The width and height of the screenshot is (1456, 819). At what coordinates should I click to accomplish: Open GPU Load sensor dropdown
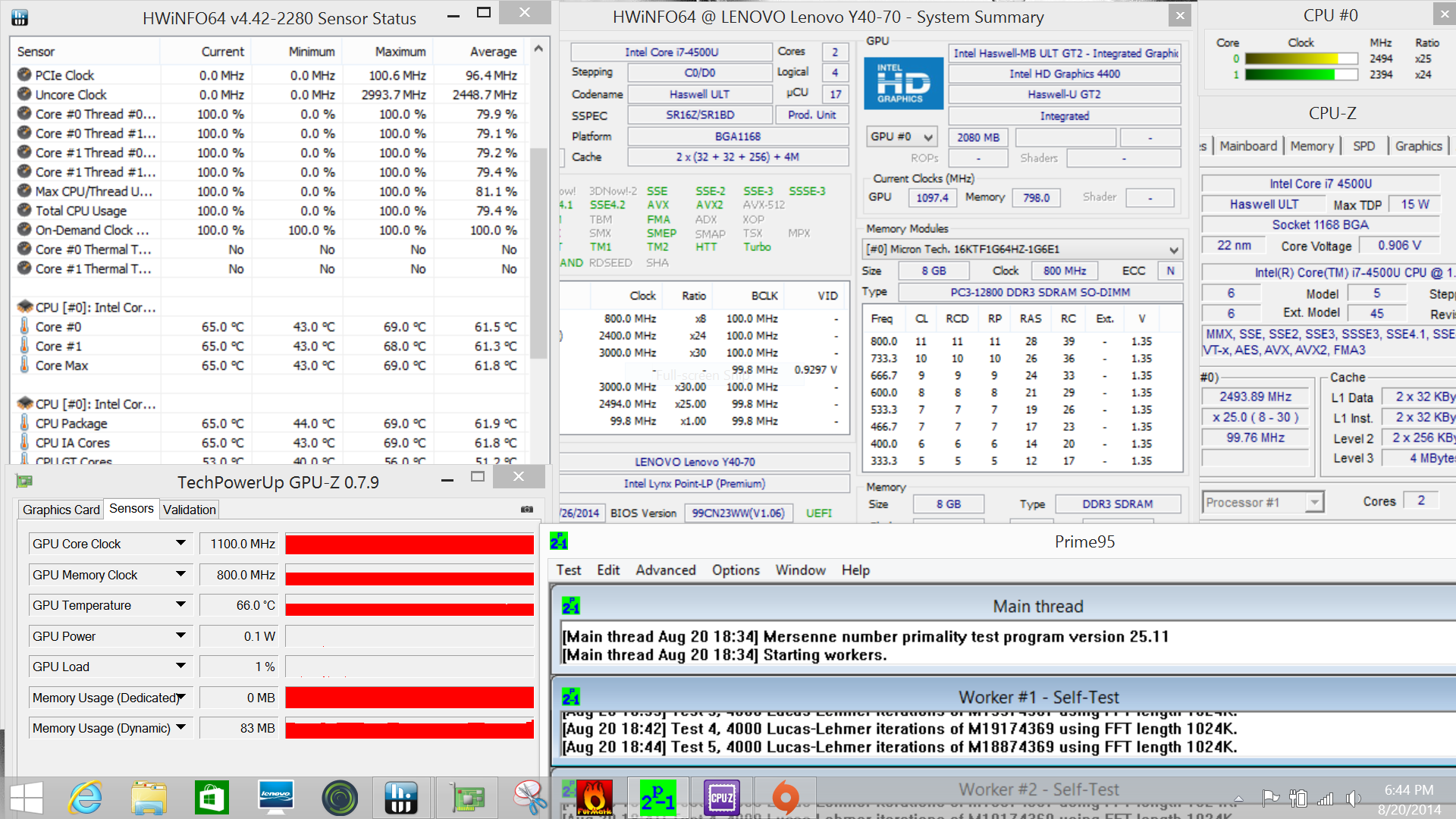pos(180,666)
